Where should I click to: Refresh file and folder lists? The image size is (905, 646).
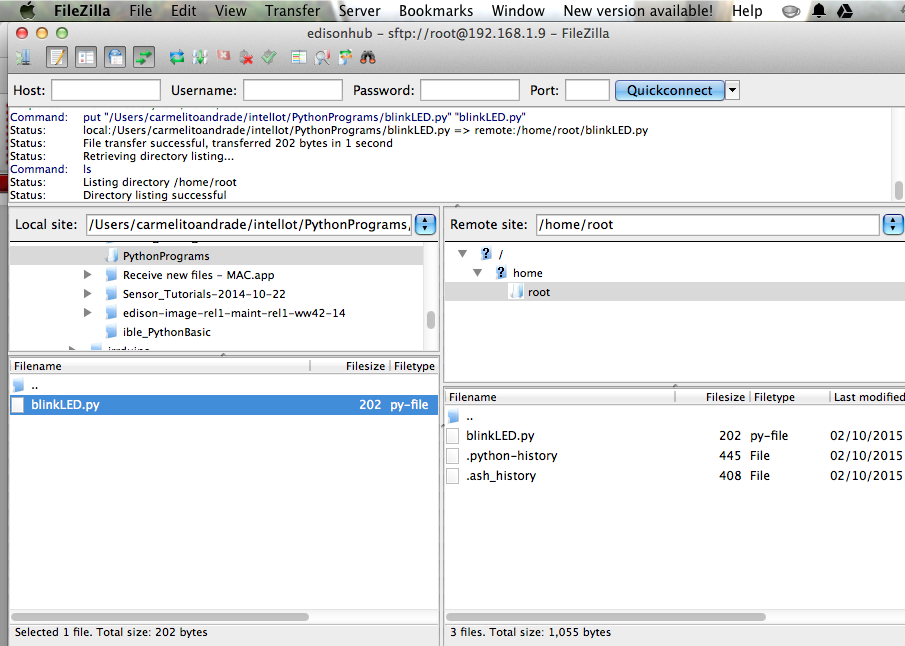point(177,57)
